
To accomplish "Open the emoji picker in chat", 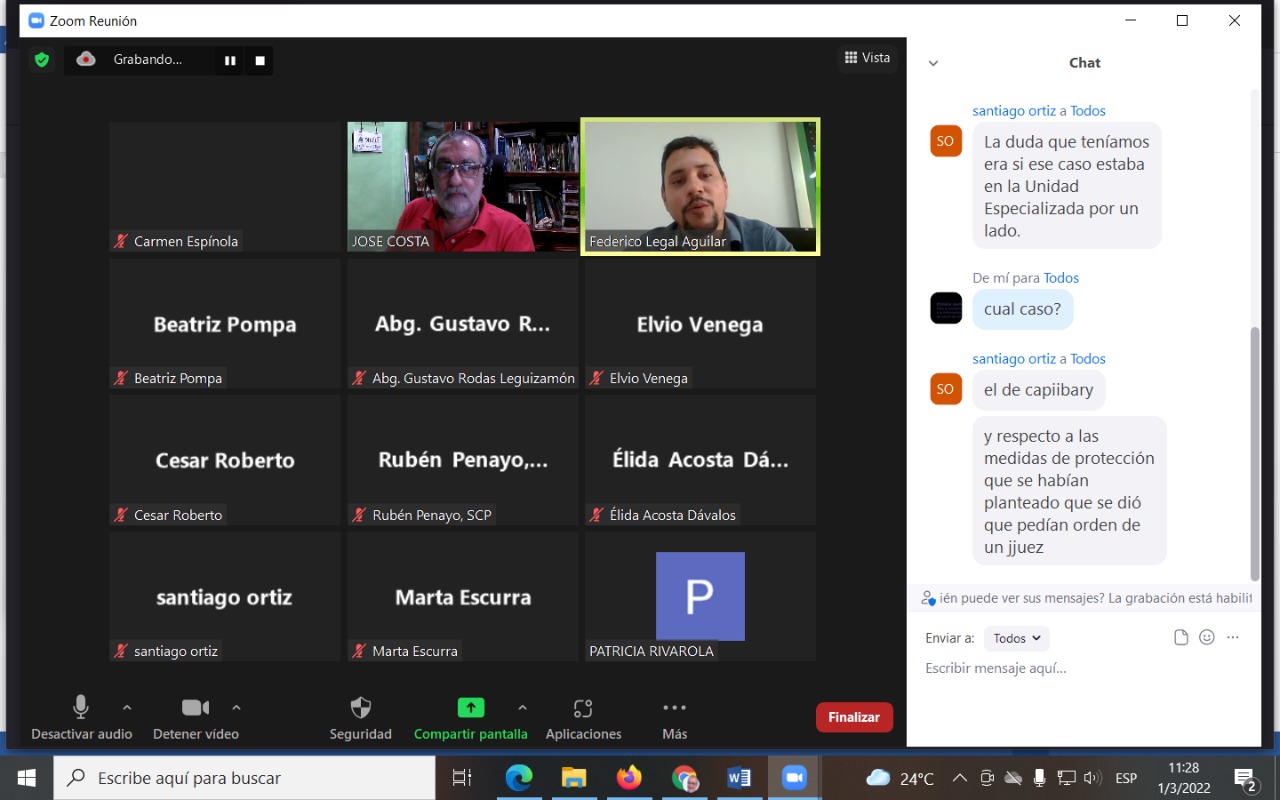I will coord(1207,638).
